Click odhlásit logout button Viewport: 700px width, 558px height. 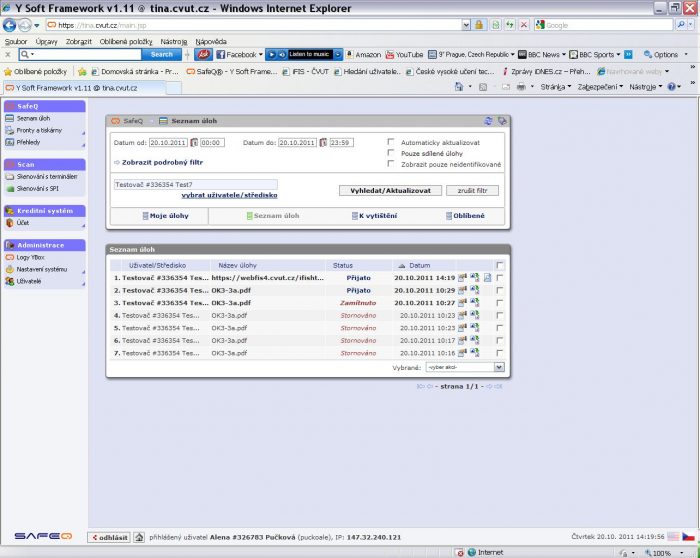click(x=109, y=537)
